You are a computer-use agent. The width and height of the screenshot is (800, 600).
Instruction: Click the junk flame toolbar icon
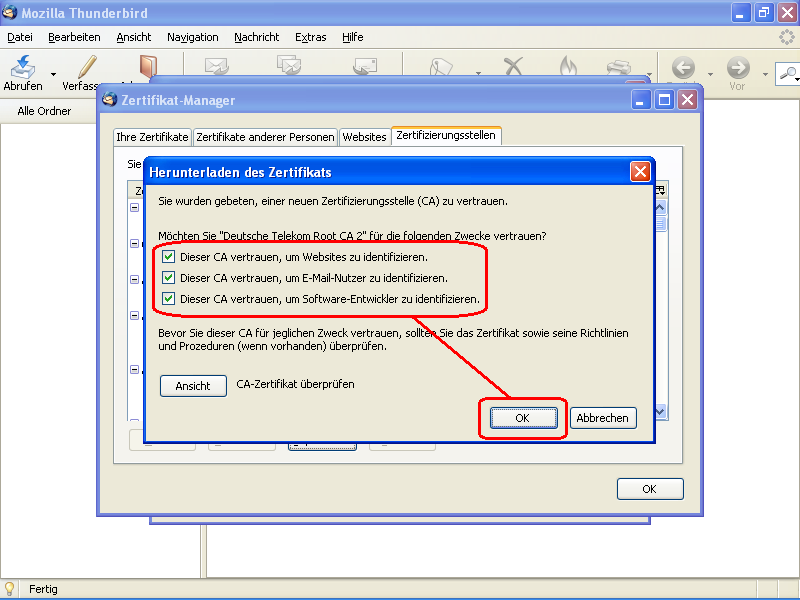pyautogui.click(x=568, y=67)
